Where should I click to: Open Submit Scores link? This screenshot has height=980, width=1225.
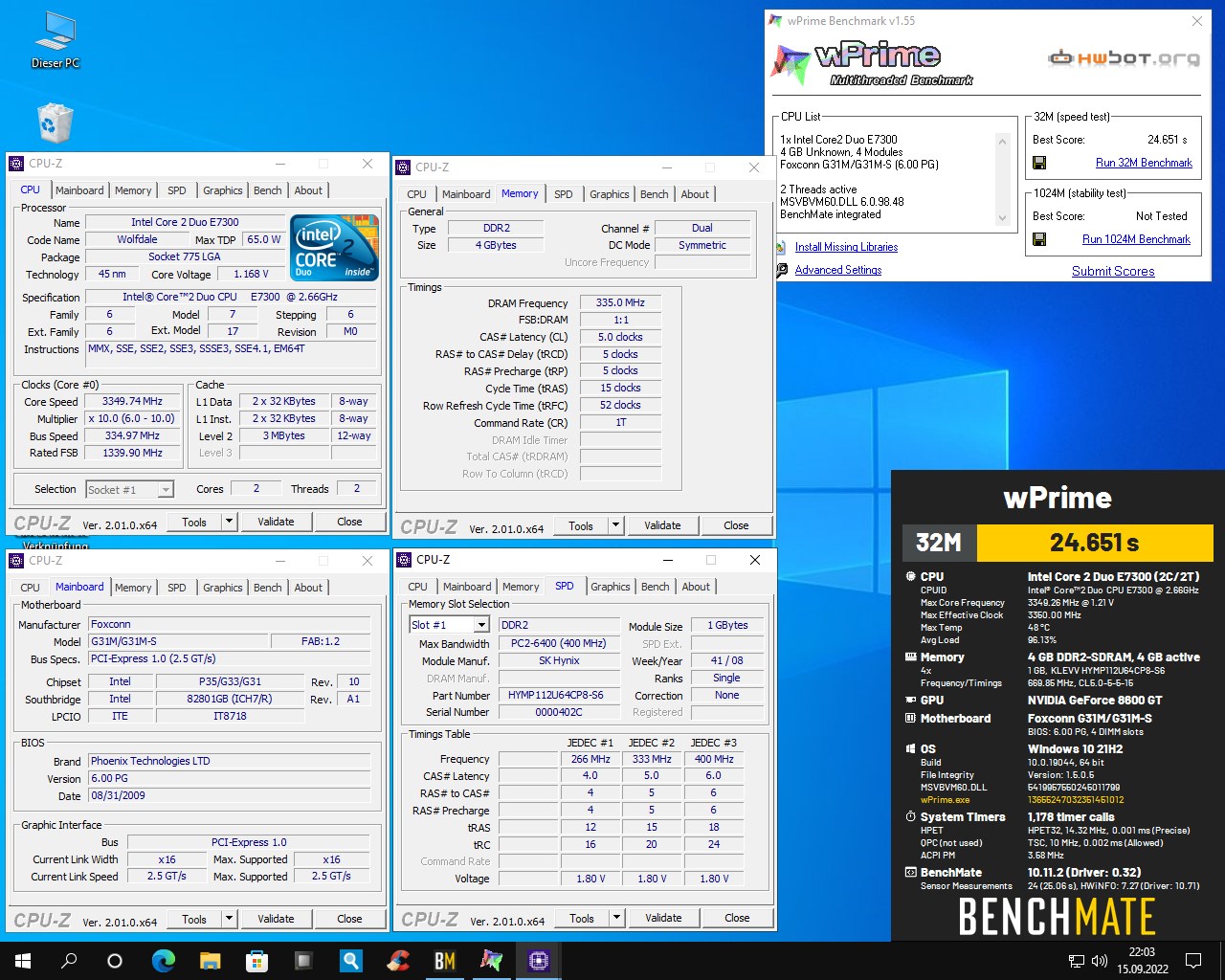pos(1113,271)
